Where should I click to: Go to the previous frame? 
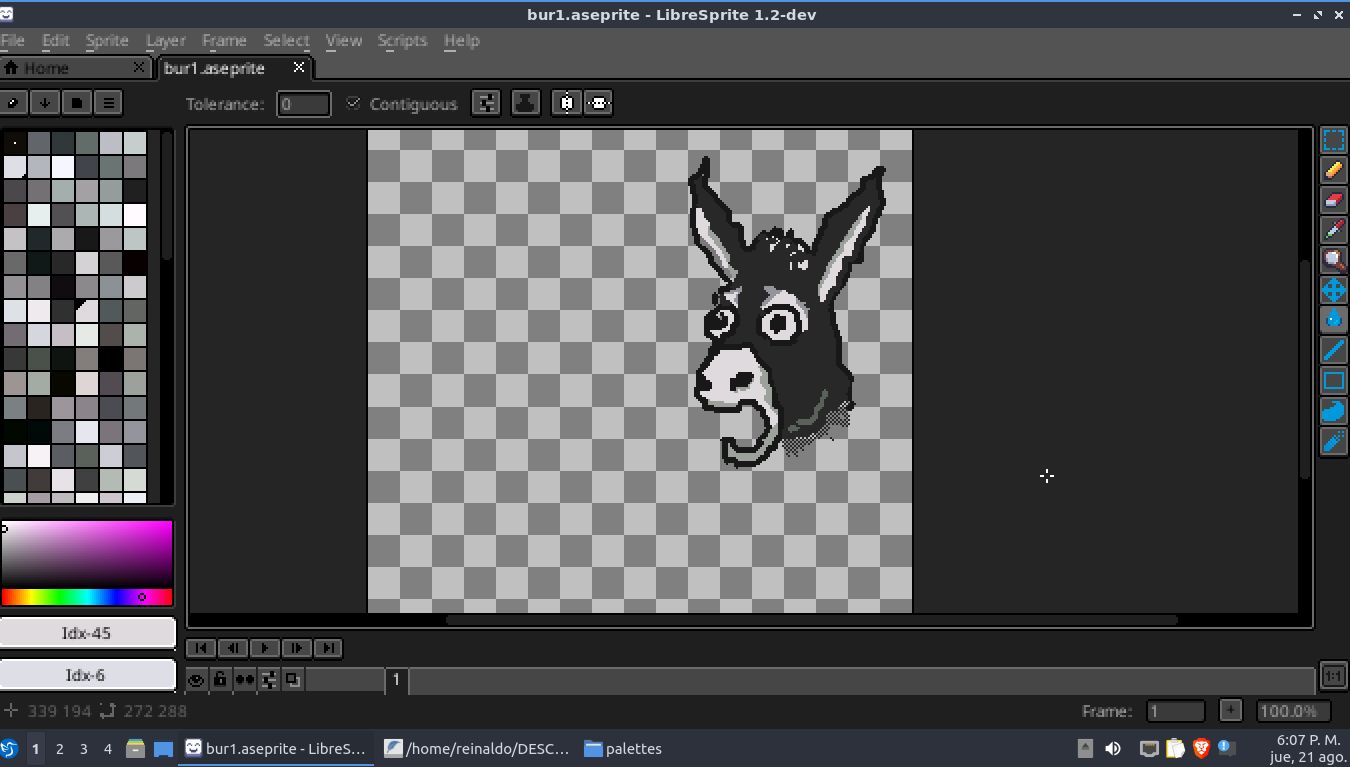pos(232,648)
